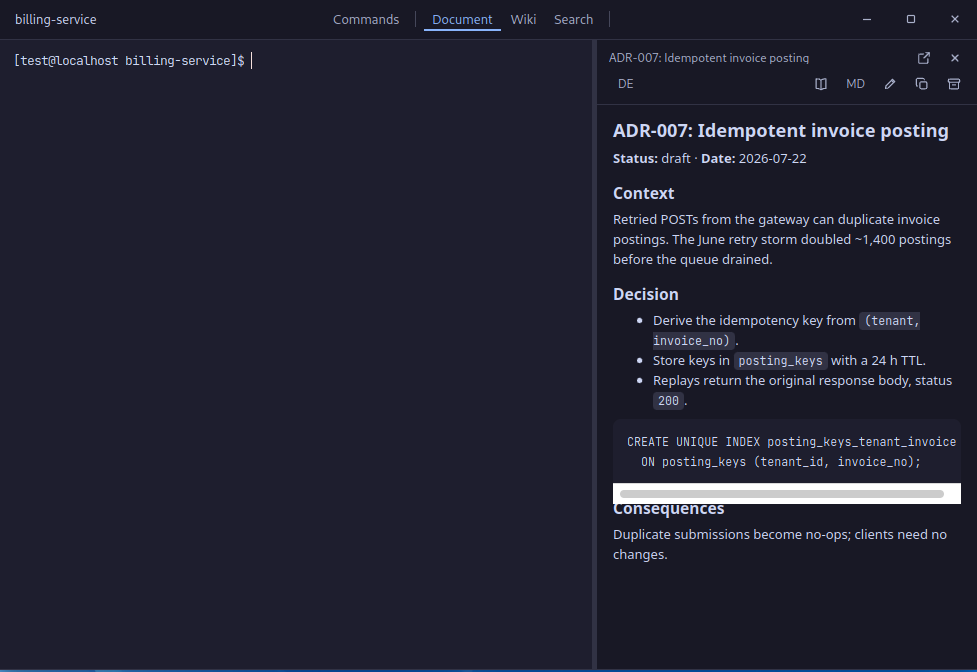Screen dimensions: 977x672
Task: Open the Commands tab
Action: [x=366, y=19]
